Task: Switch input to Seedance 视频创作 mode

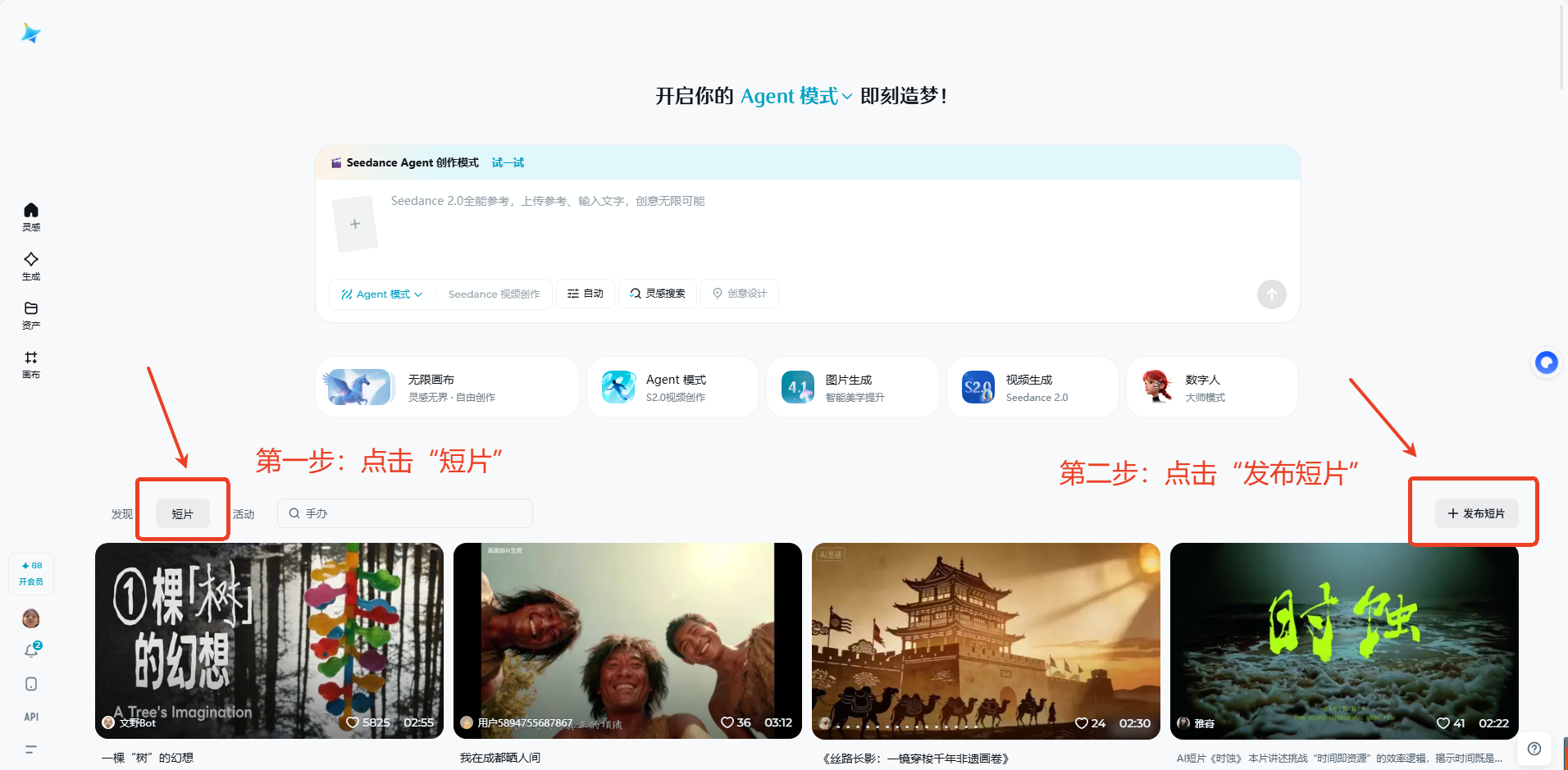Action: 494,294
